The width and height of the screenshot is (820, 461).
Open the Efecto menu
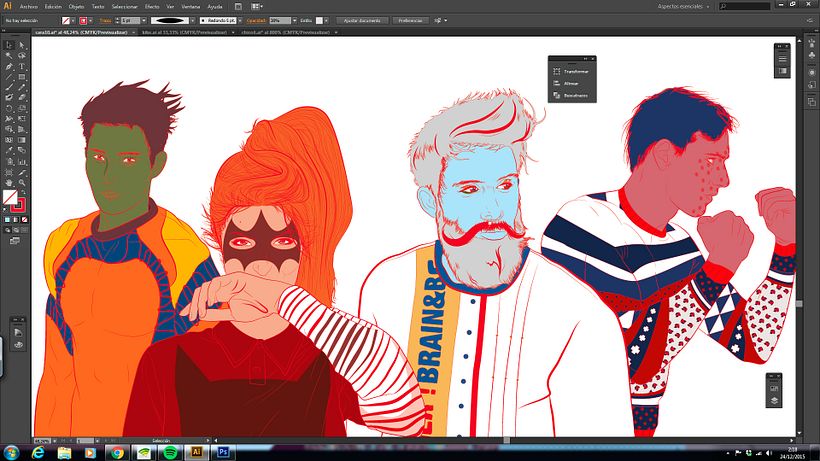152,7
